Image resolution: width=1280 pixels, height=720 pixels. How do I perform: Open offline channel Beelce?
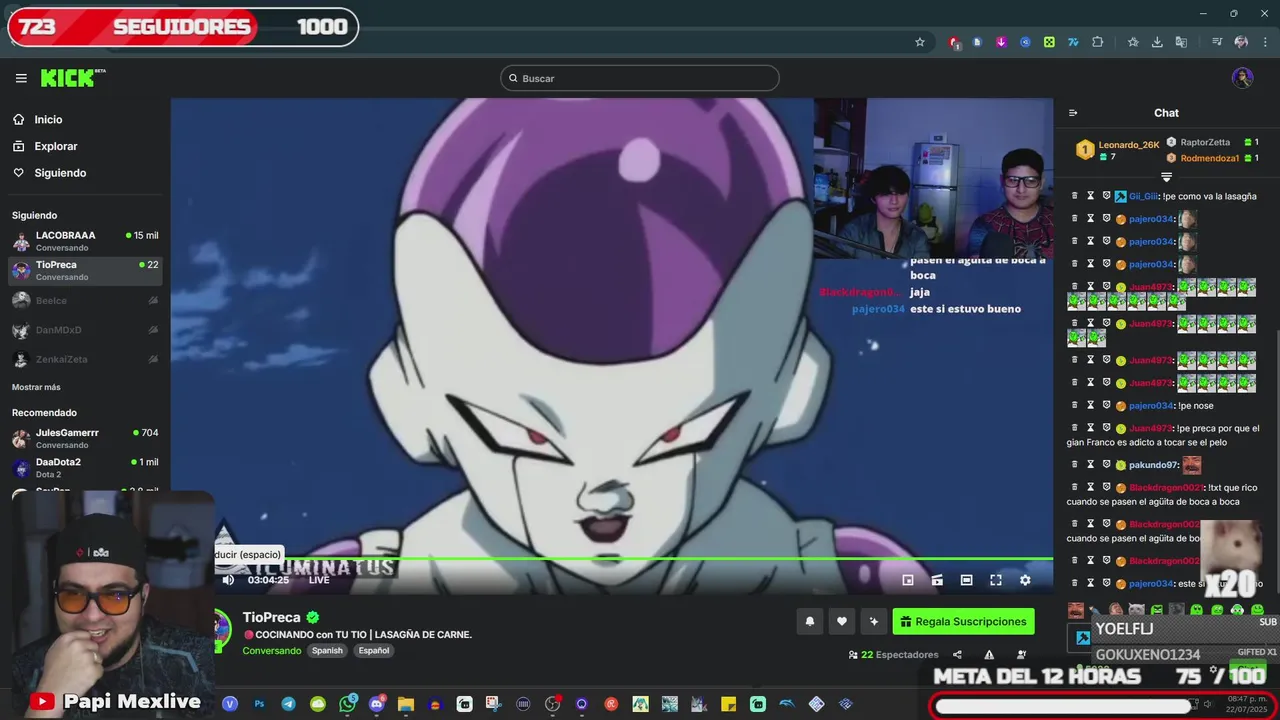[85, 300]
